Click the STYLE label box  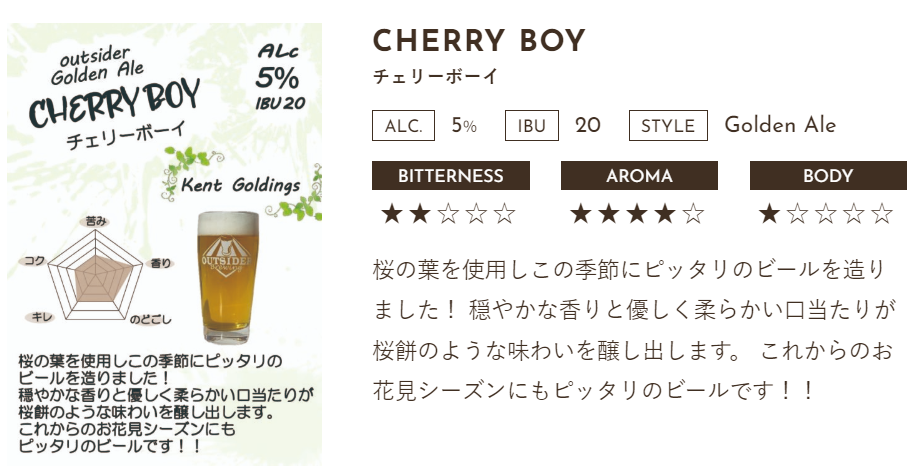[x=668, y=126]
